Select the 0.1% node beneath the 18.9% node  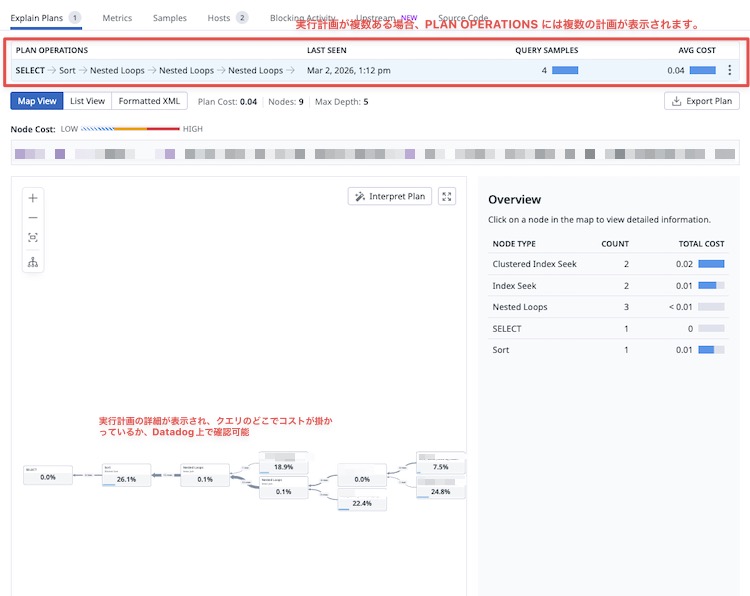[284, 487]
